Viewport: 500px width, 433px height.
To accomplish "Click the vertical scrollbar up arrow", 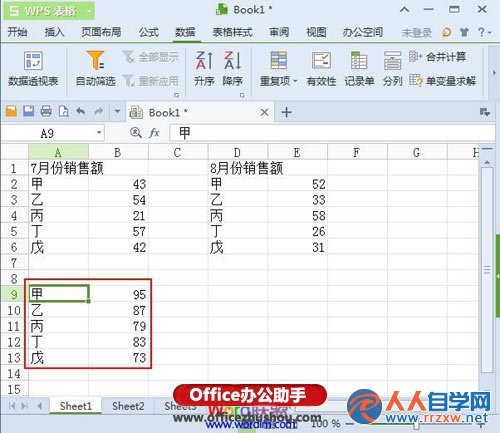I will pyautogui.click(x=487, y=162).
